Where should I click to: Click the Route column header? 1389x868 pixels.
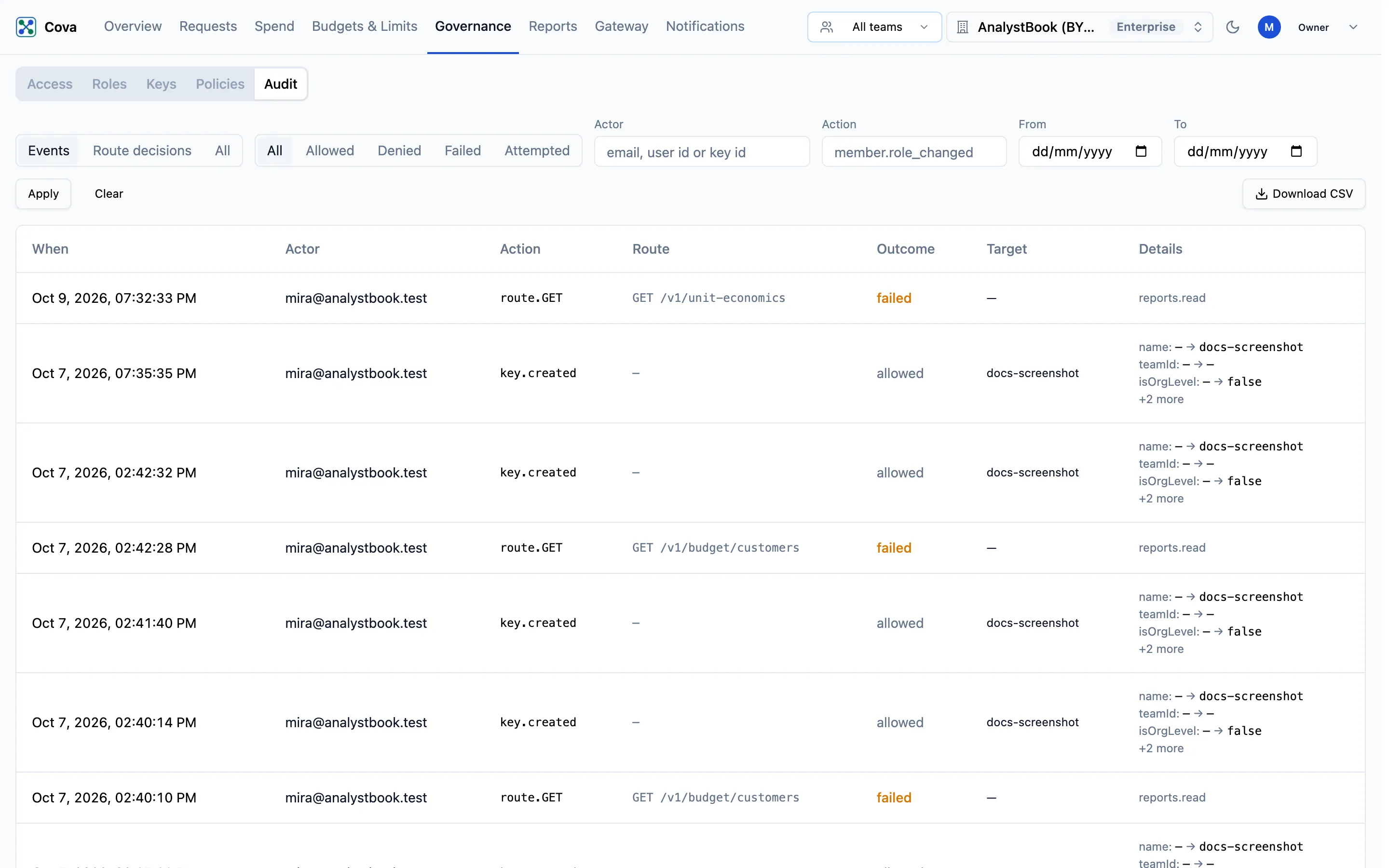651,248
